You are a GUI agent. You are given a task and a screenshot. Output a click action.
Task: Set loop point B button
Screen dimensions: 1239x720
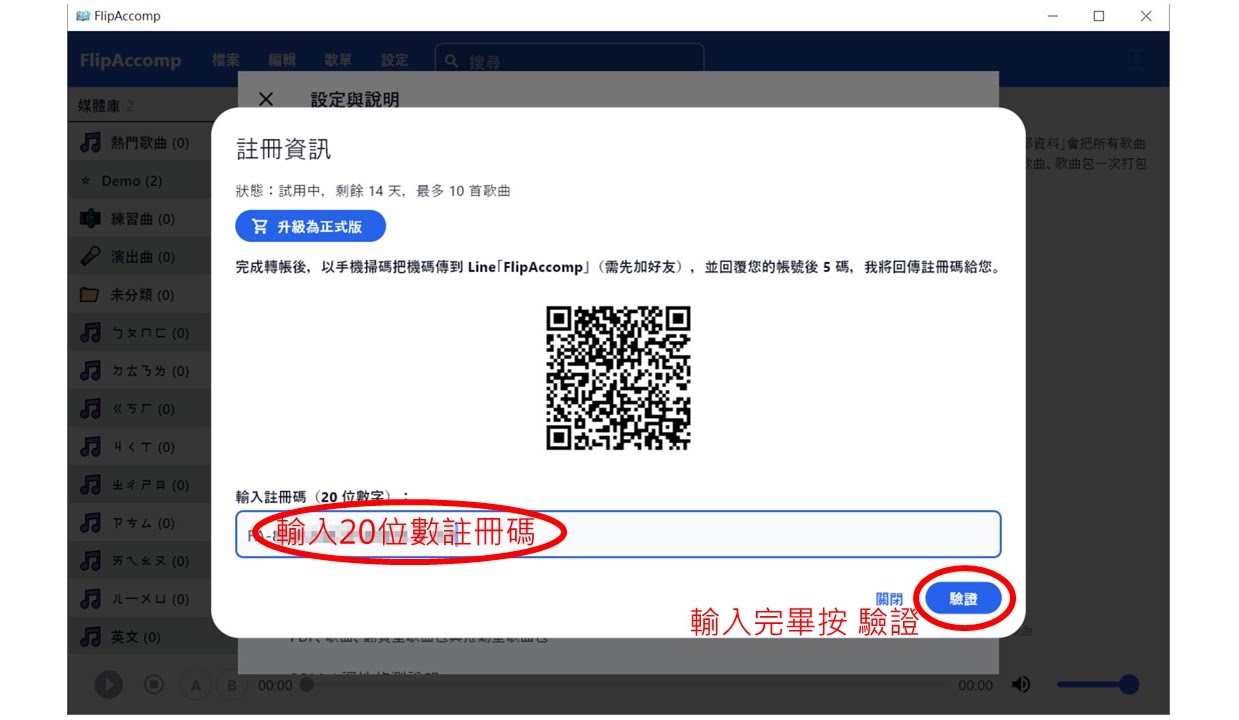pyautogui.click(x=231, y=685)
